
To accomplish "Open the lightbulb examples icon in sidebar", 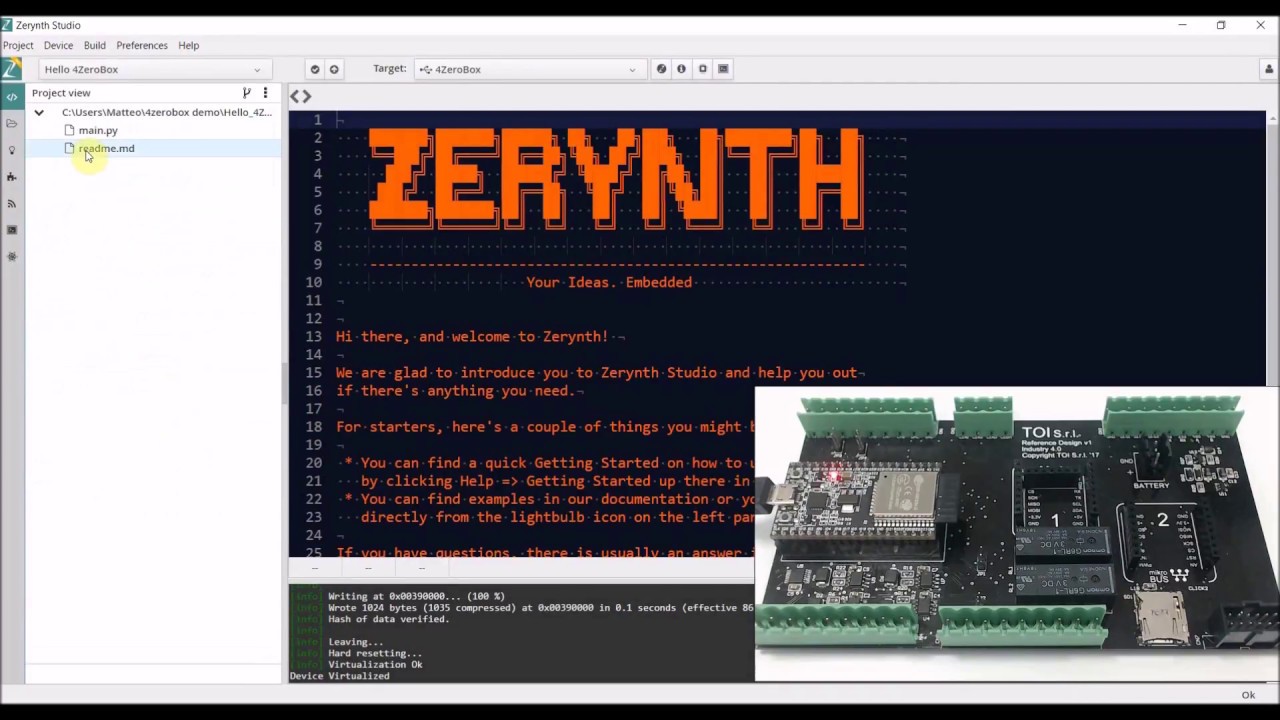I will coord(12,150).
